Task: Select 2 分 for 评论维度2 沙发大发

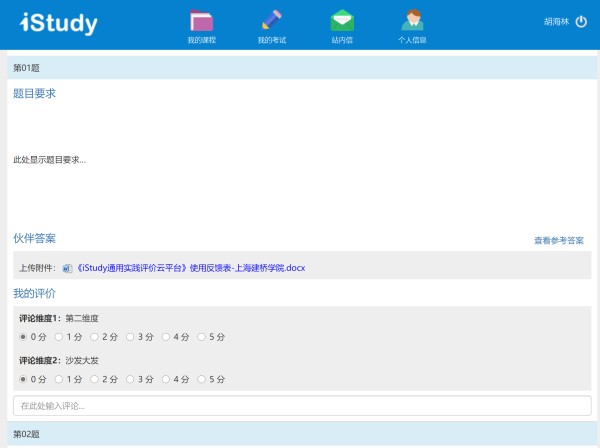Action: (x=95, y=379)
